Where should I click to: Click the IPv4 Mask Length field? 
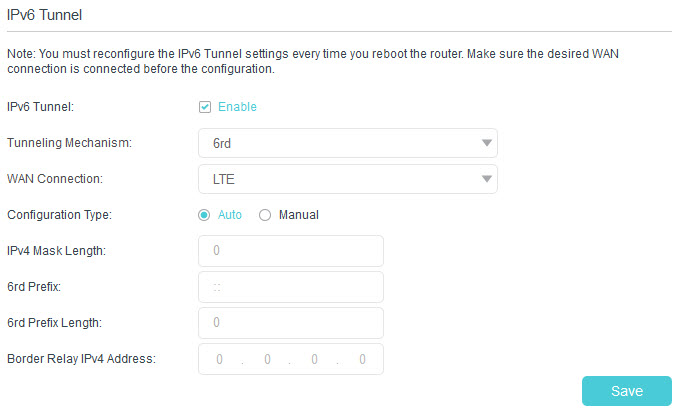pos(291,250)
